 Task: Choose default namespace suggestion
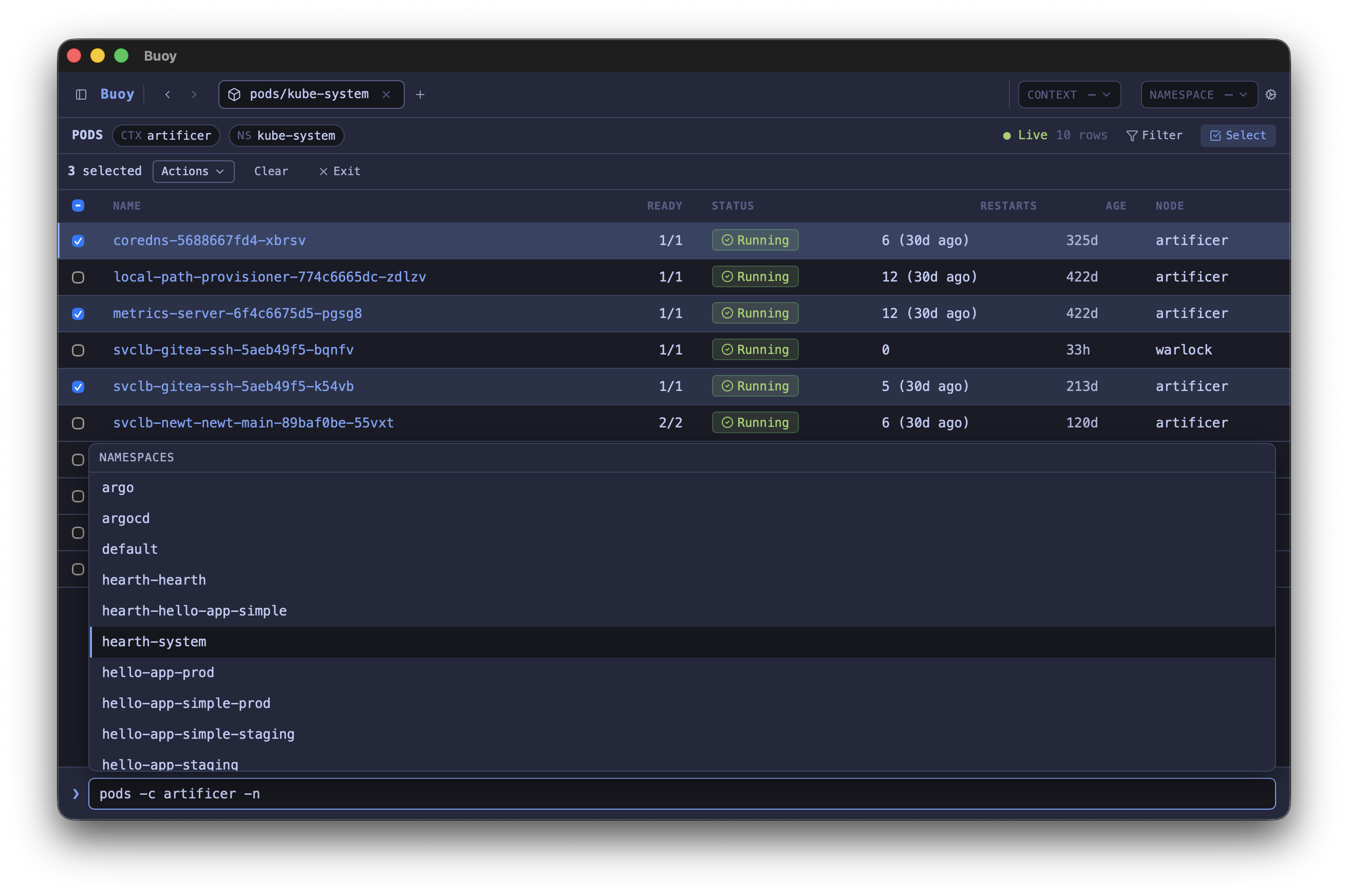point(682,549)
